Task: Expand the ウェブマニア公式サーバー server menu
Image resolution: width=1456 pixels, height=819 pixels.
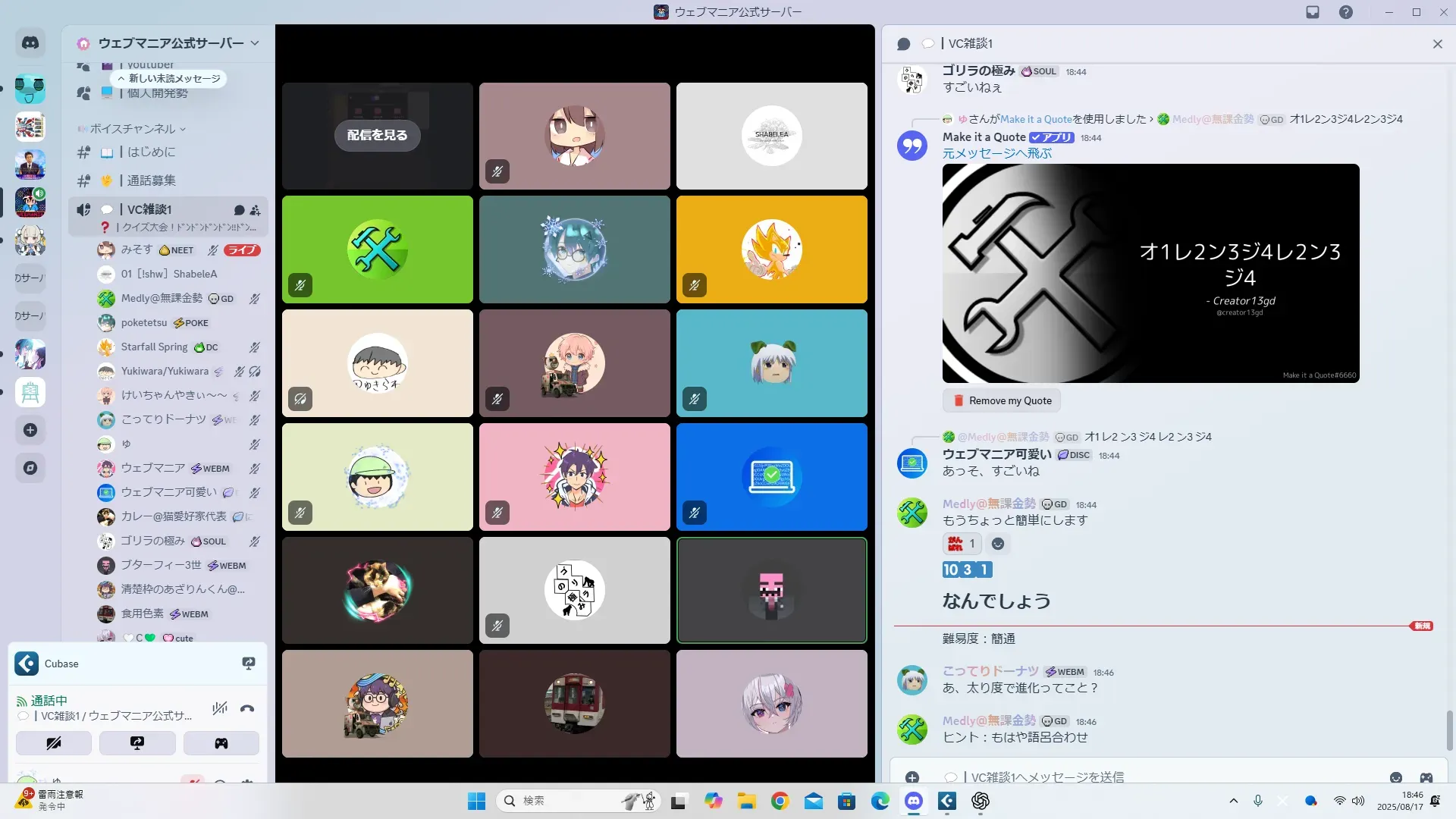Action: point(171,43)
